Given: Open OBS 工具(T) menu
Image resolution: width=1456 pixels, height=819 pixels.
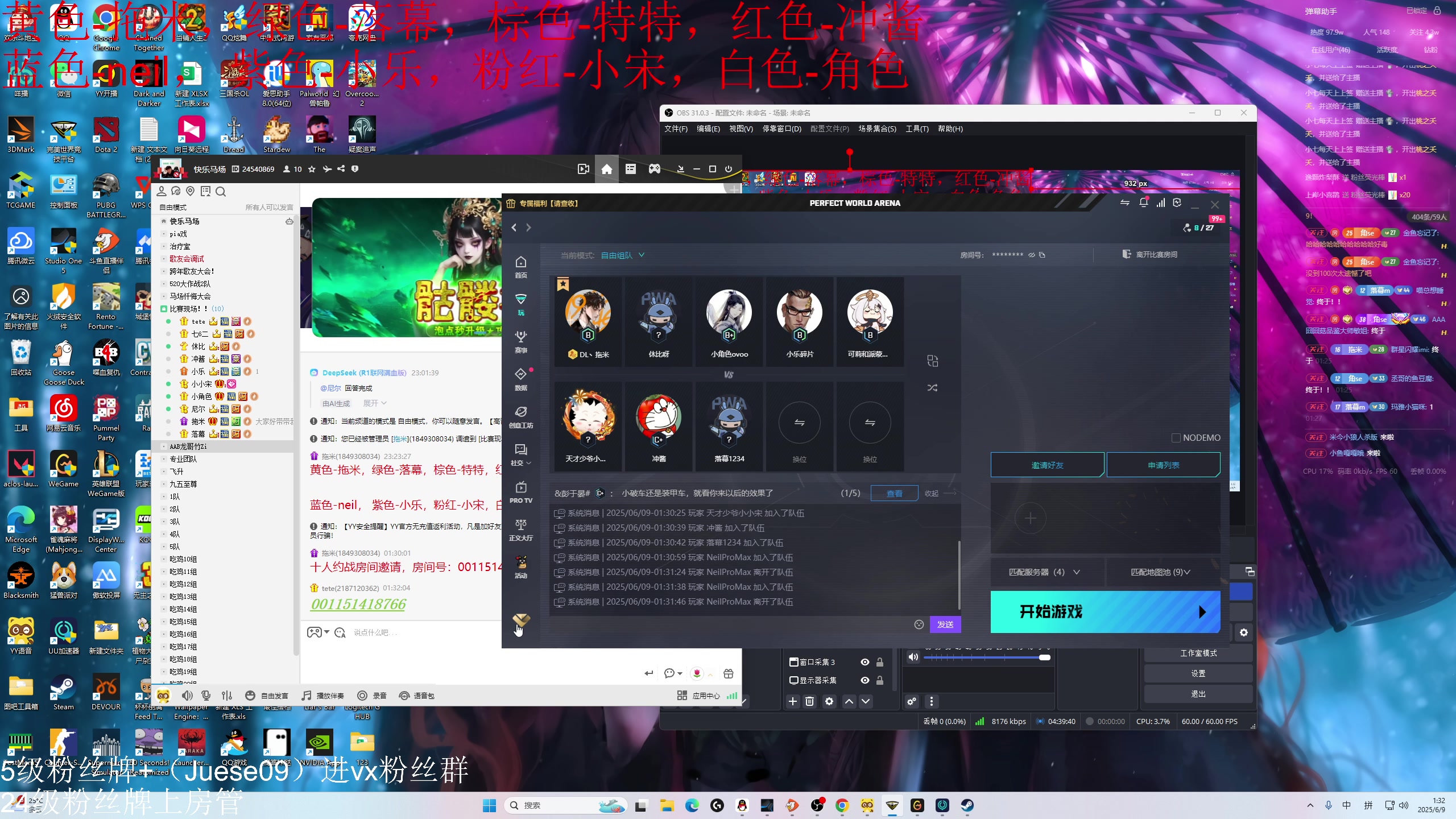Looking at the screenshot, I should 917,129.
